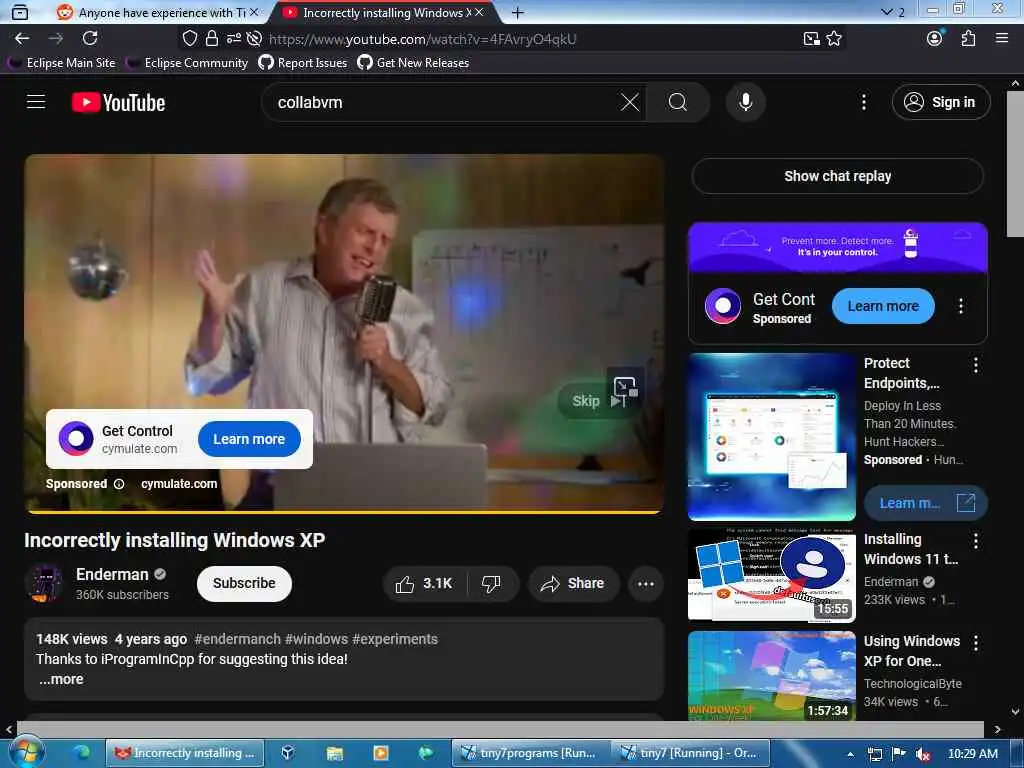Click the Sign in button
Viewport: 1024px width, 768px height.
click(x=940, y=102)
